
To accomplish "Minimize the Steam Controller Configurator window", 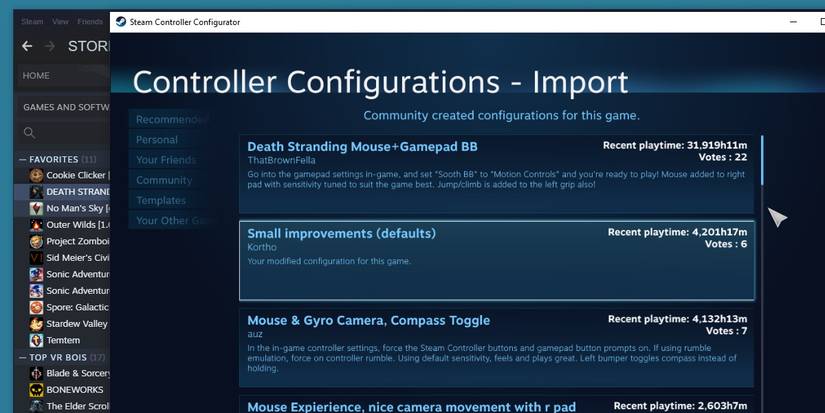I will [x=793, y=22].
